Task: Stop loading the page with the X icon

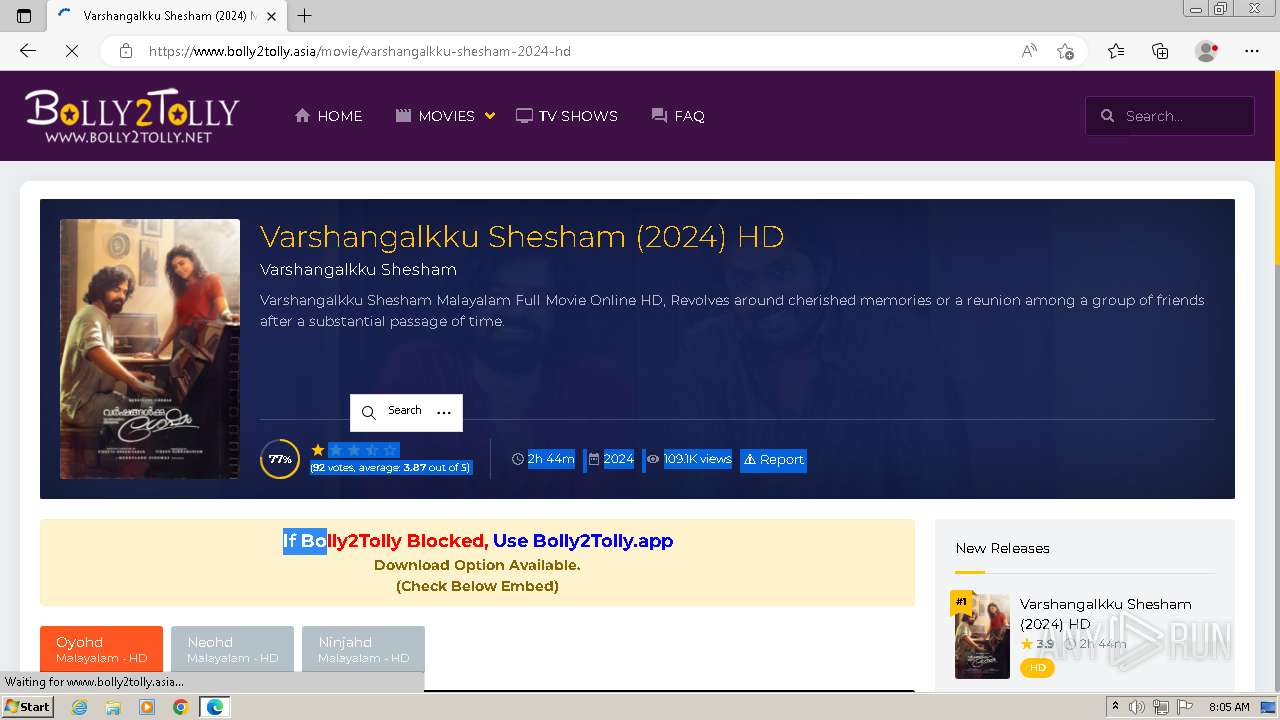Action: (72, 51)
